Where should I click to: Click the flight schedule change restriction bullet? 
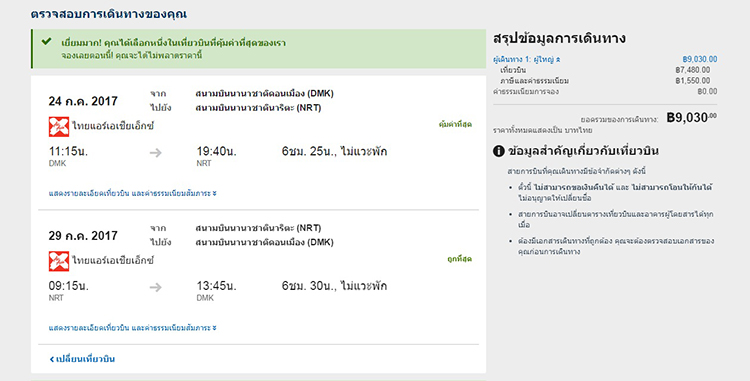tap(616, 219)
